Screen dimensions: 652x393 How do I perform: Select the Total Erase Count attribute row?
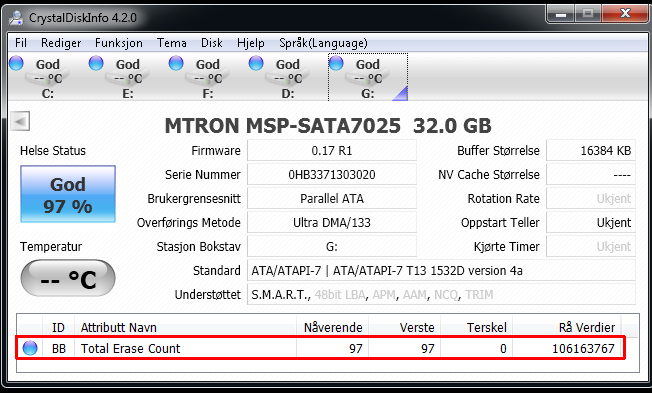(x=320, y=348)
